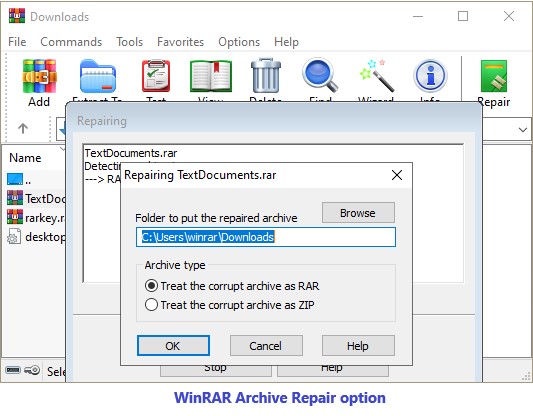The height and width of the screenshot is (416, 533).
Task: Click the drive icon in status bar
Action: click(x=13, y=370)
